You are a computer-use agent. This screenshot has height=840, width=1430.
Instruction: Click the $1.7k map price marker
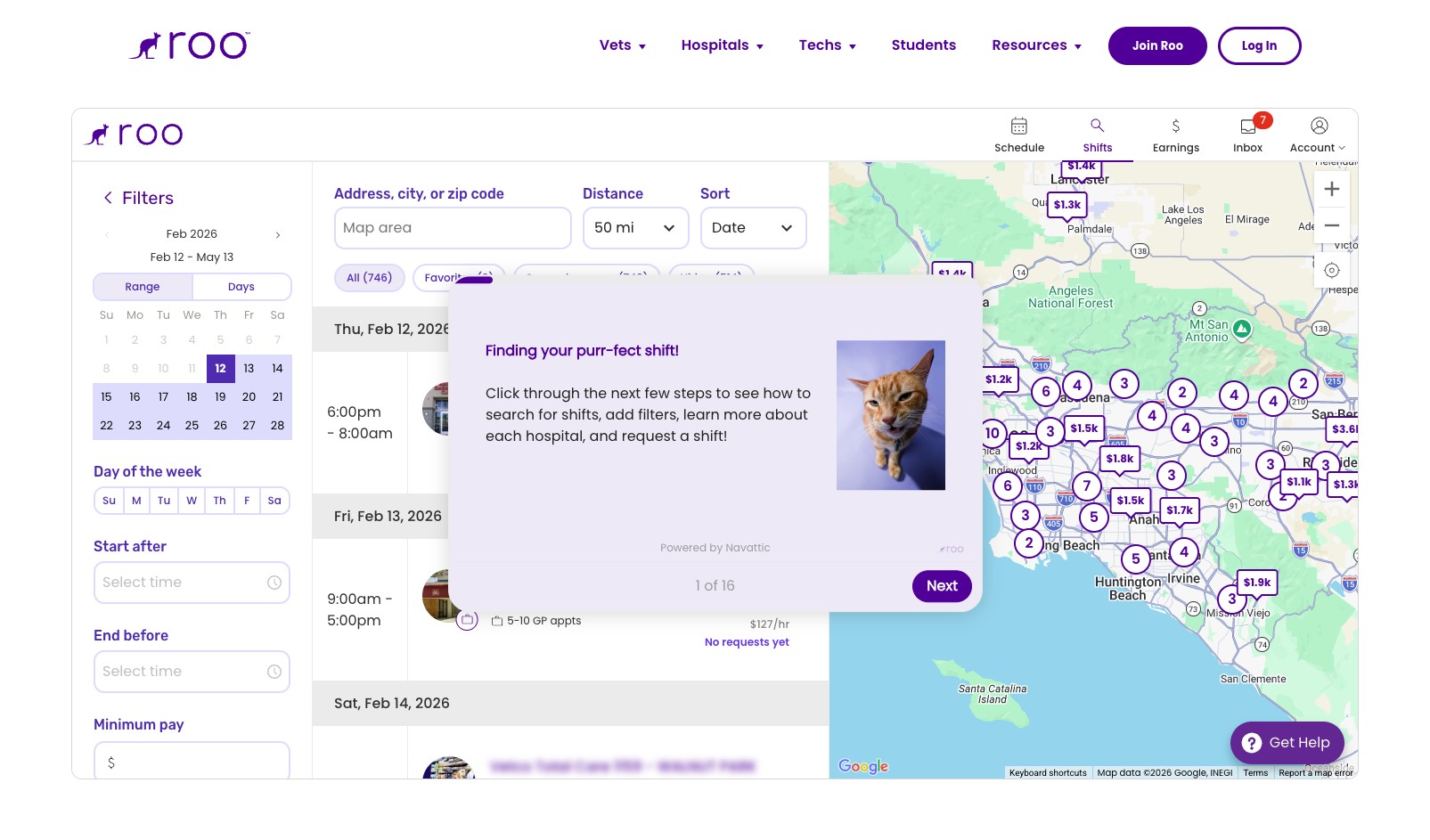pos(1180,511)
